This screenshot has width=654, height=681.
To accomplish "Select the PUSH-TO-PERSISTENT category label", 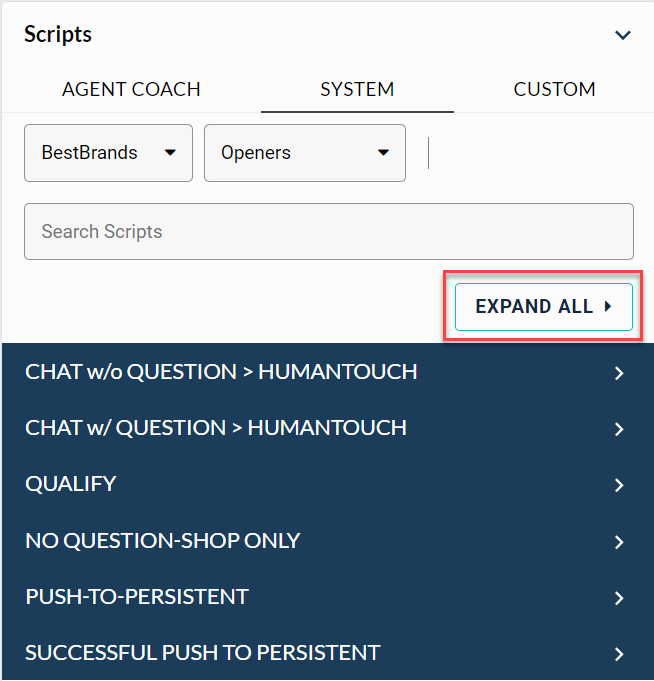I will coord(137,597).
